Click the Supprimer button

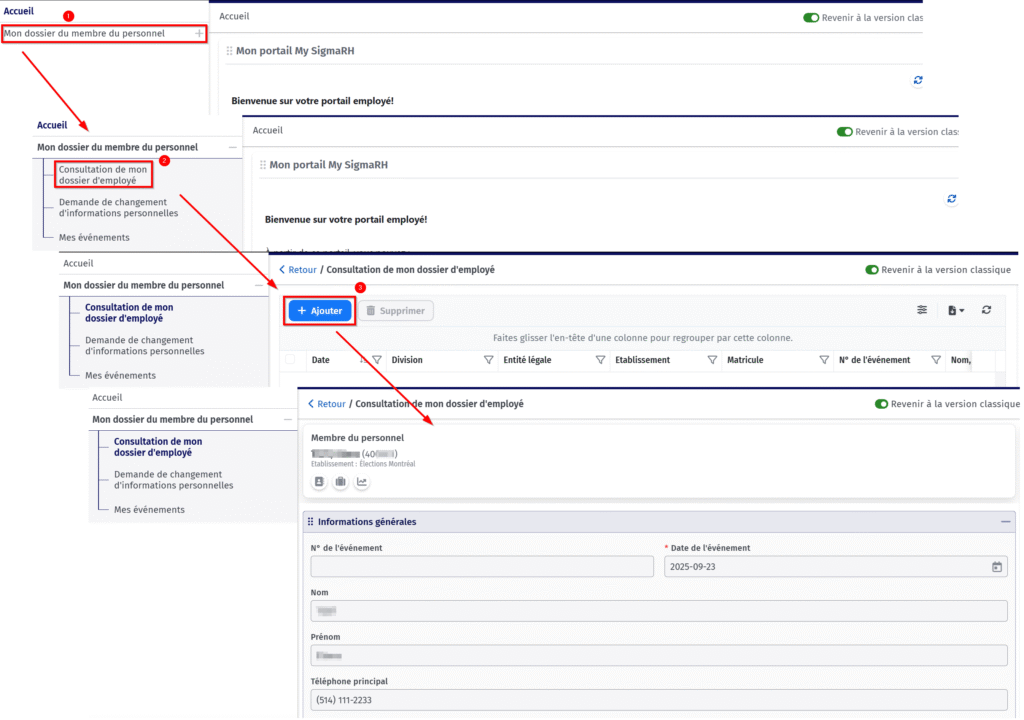click(396, 311)
